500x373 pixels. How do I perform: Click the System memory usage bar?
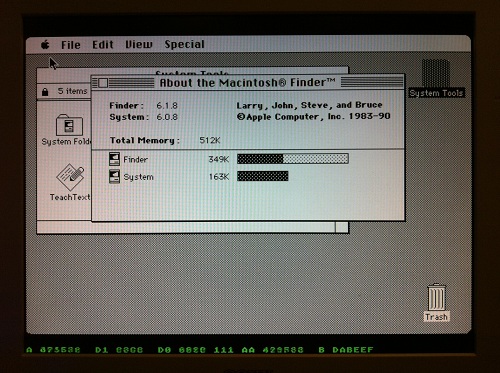(263, 176)
